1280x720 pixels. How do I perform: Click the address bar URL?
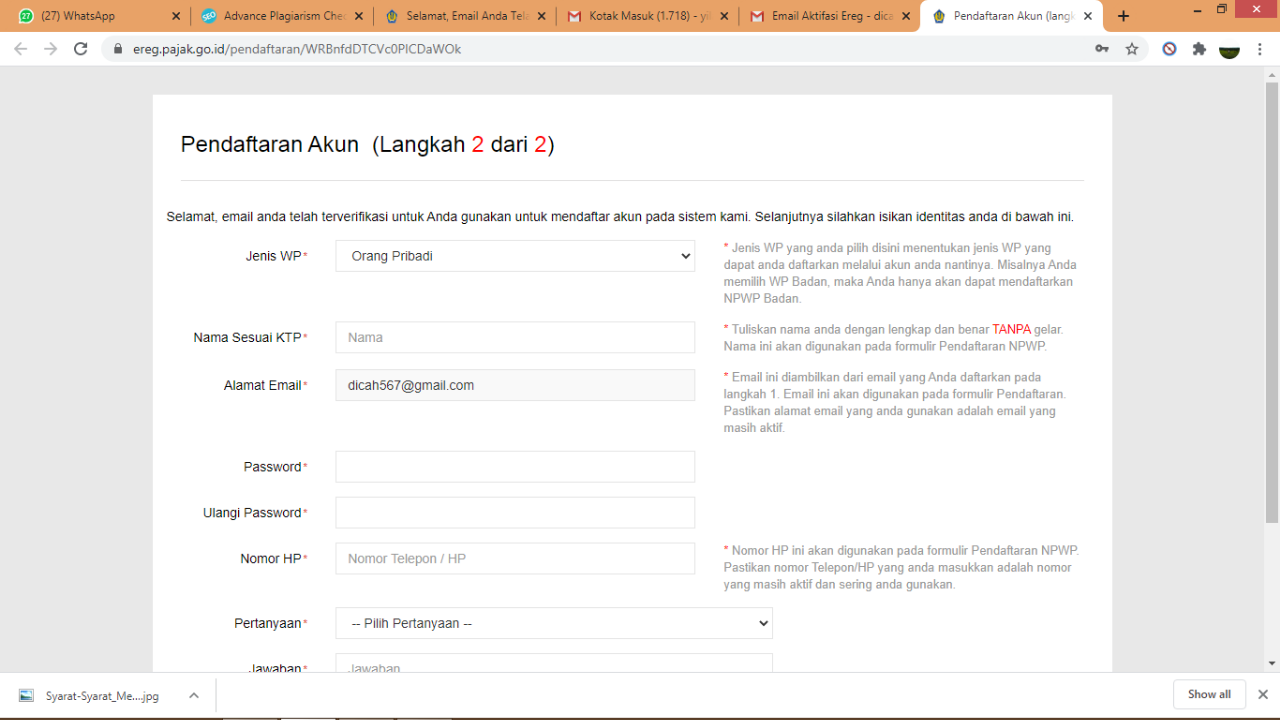coord(297,48)
